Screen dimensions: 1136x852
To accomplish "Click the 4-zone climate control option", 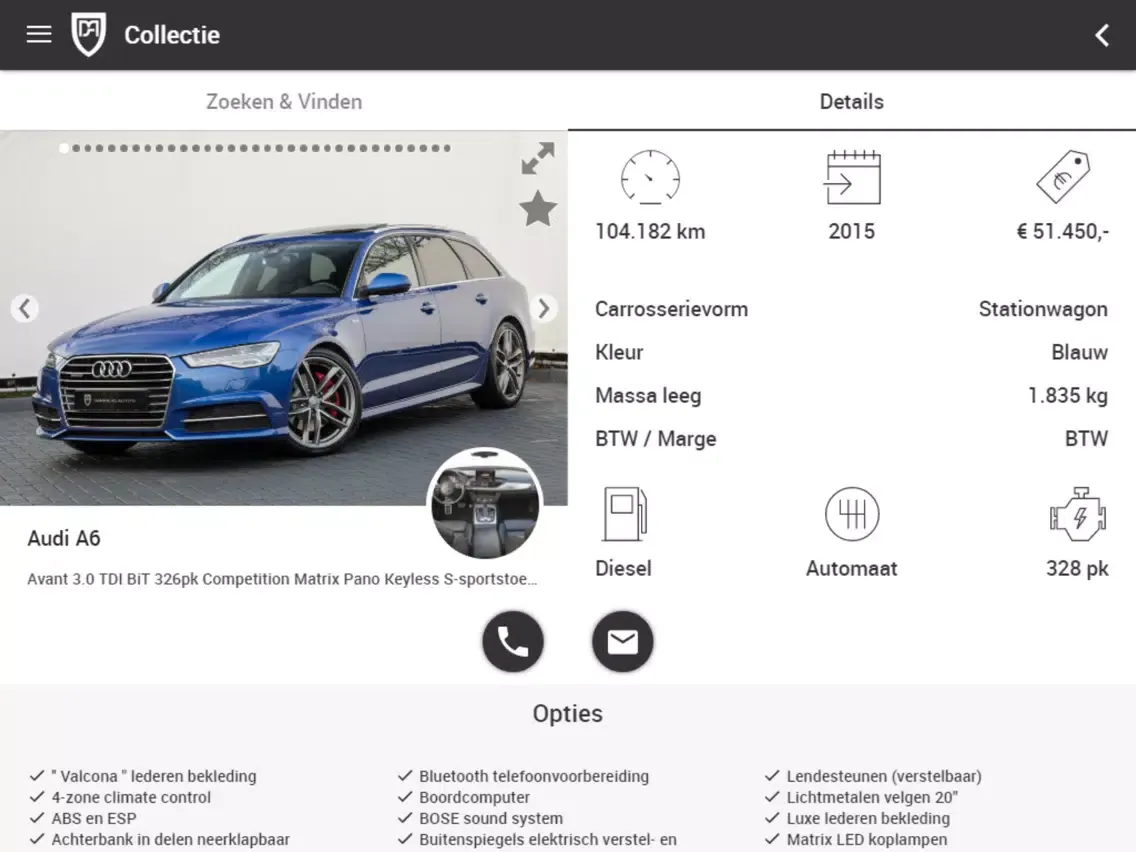I will [131, 797].
